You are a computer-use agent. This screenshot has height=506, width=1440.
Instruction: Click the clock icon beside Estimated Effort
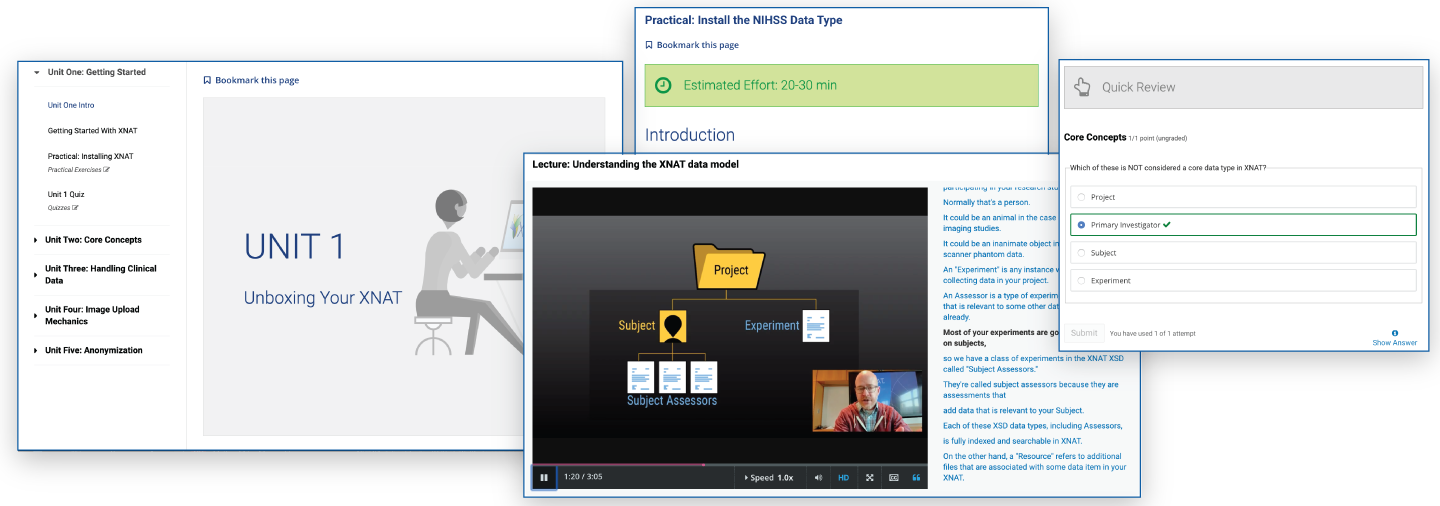point(663,85)
